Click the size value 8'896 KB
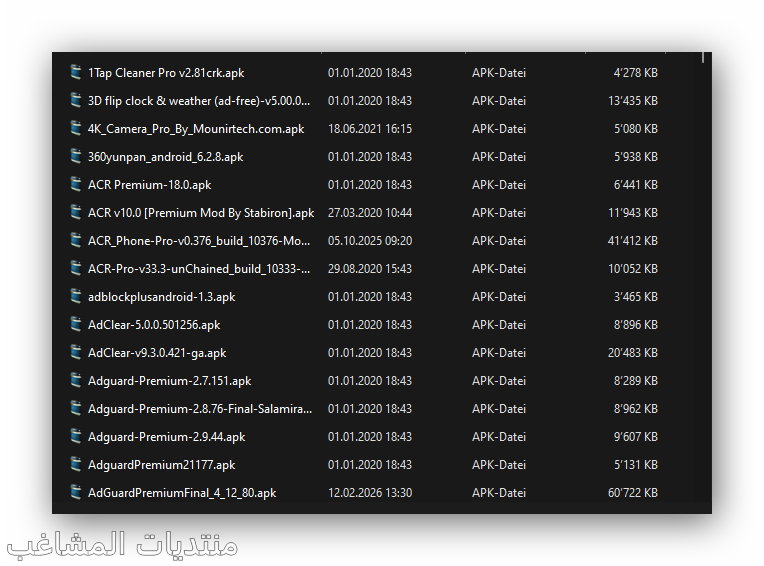Image resolution: width=764 pixels, height=566 pixels. pos(636,325)
